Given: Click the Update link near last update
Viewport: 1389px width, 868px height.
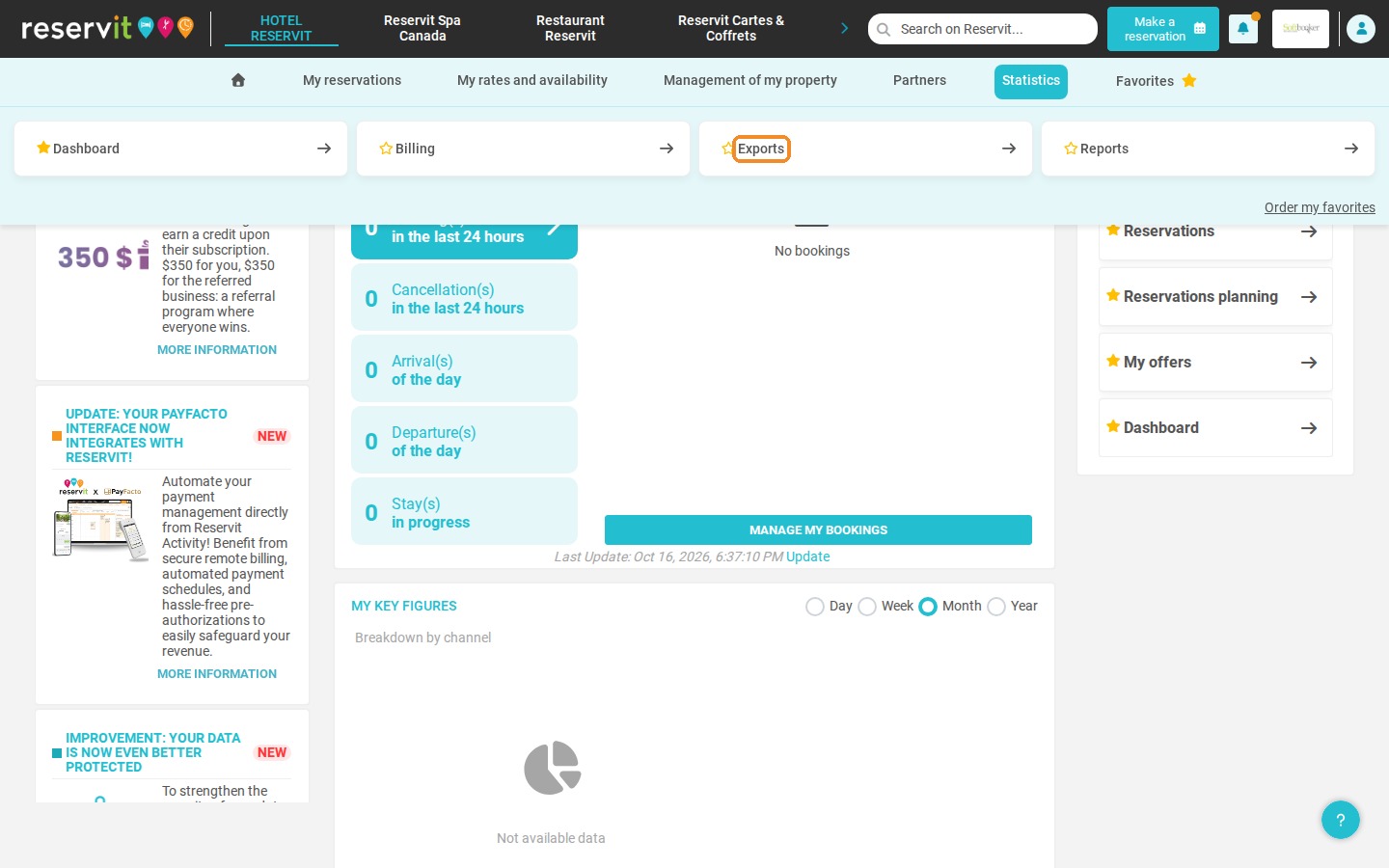Looking at the screenshot, I should tap(807, 556).
